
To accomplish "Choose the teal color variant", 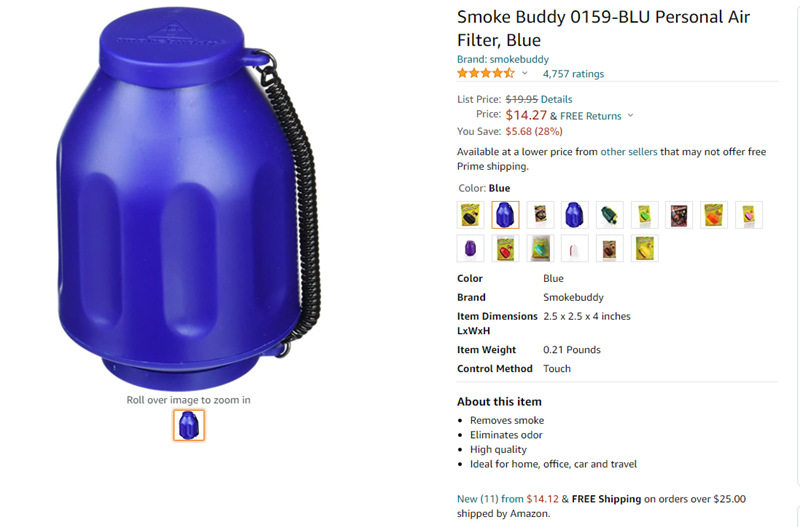I will [540, 248].
